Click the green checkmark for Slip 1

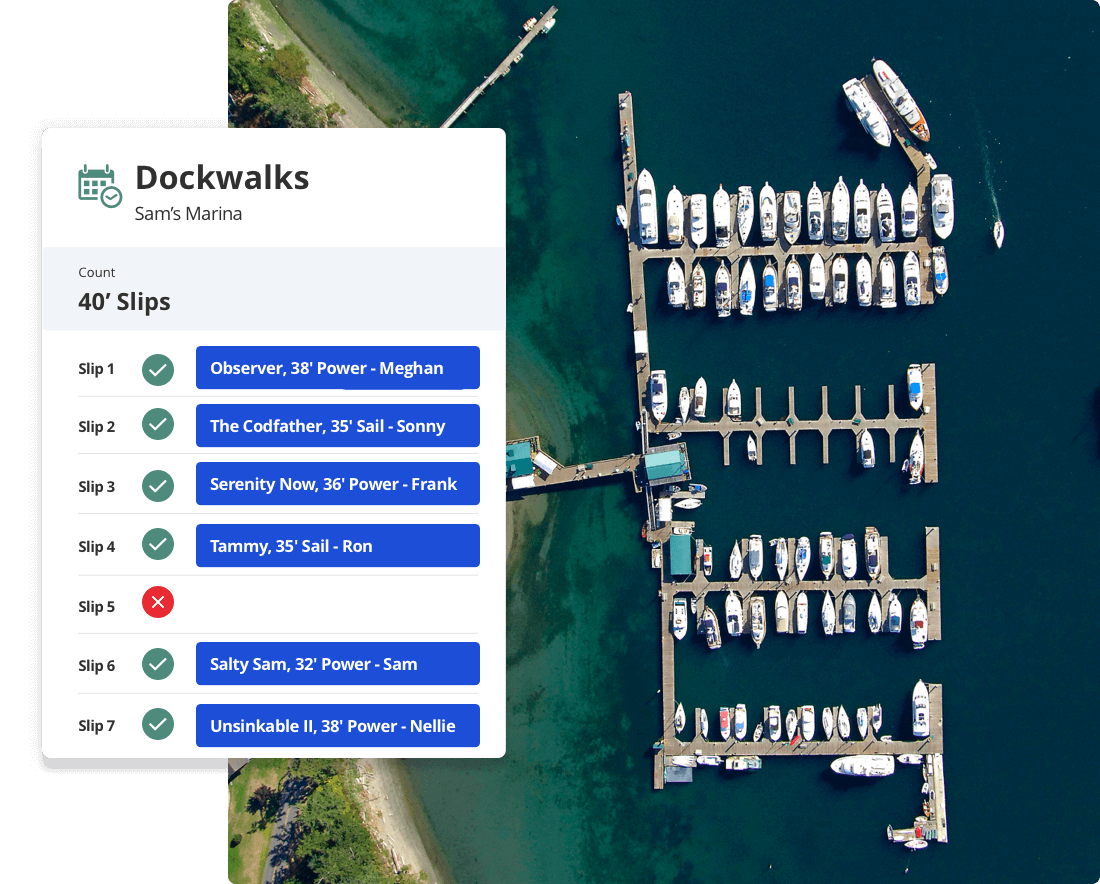click(158, 370)
